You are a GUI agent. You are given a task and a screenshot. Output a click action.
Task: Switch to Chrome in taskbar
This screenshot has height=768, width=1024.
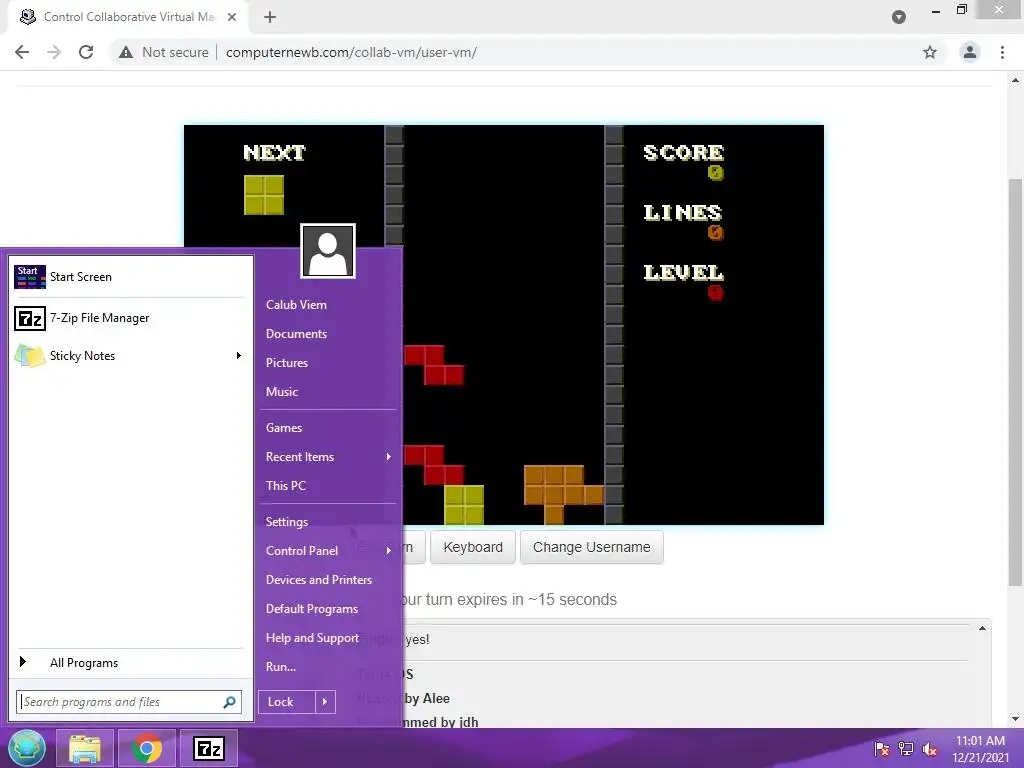tap(147, 748)
